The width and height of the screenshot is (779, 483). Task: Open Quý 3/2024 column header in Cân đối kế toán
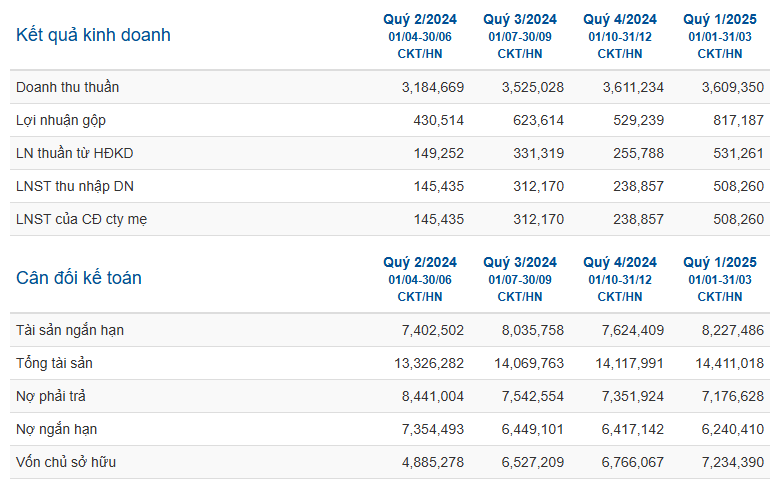pyautogui.click(x=519, y=262)
